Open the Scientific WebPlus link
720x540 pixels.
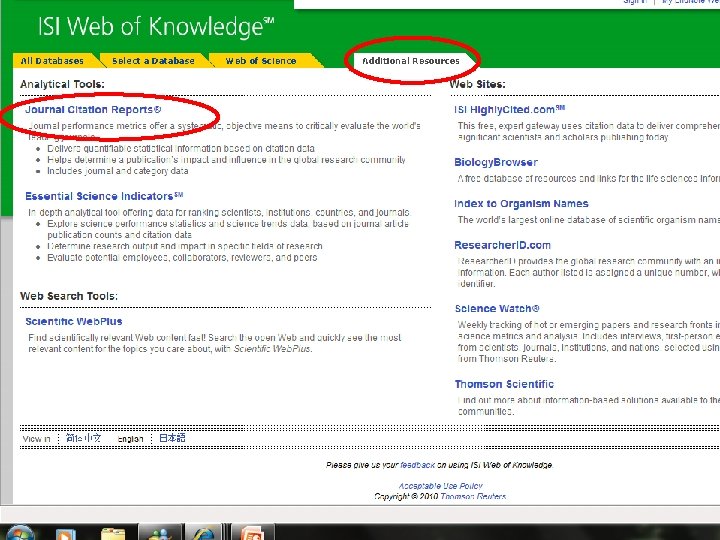73,321
